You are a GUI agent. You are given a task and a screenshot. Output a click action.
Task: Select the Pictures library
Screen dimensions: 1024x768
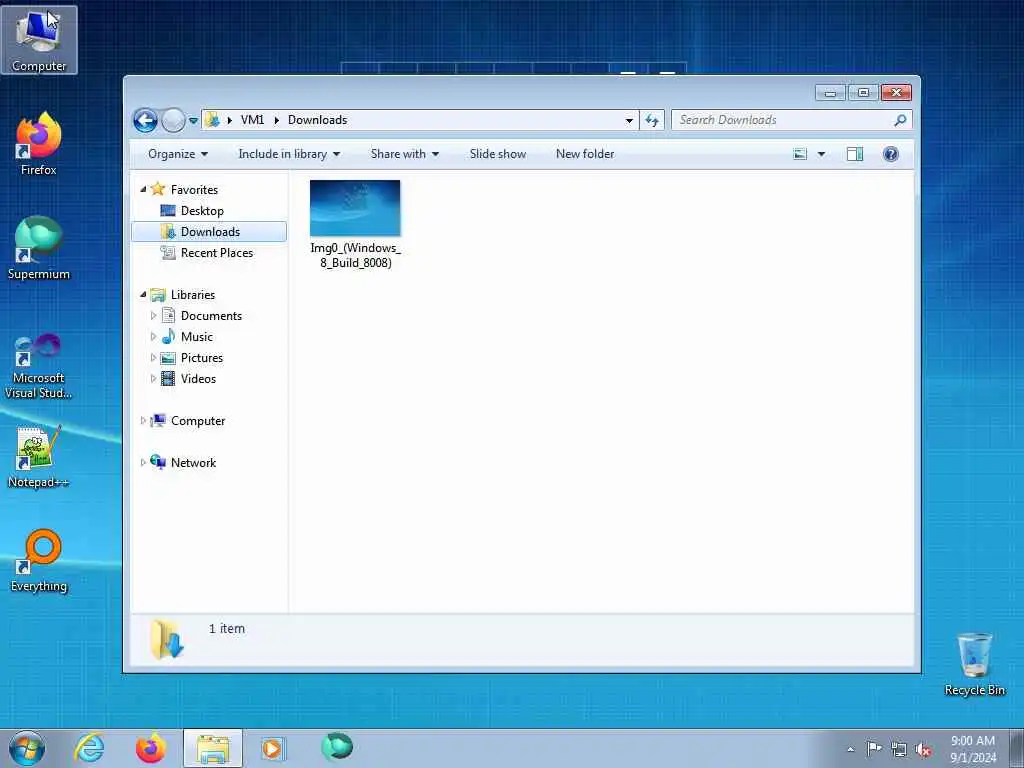tap(202, 358)
